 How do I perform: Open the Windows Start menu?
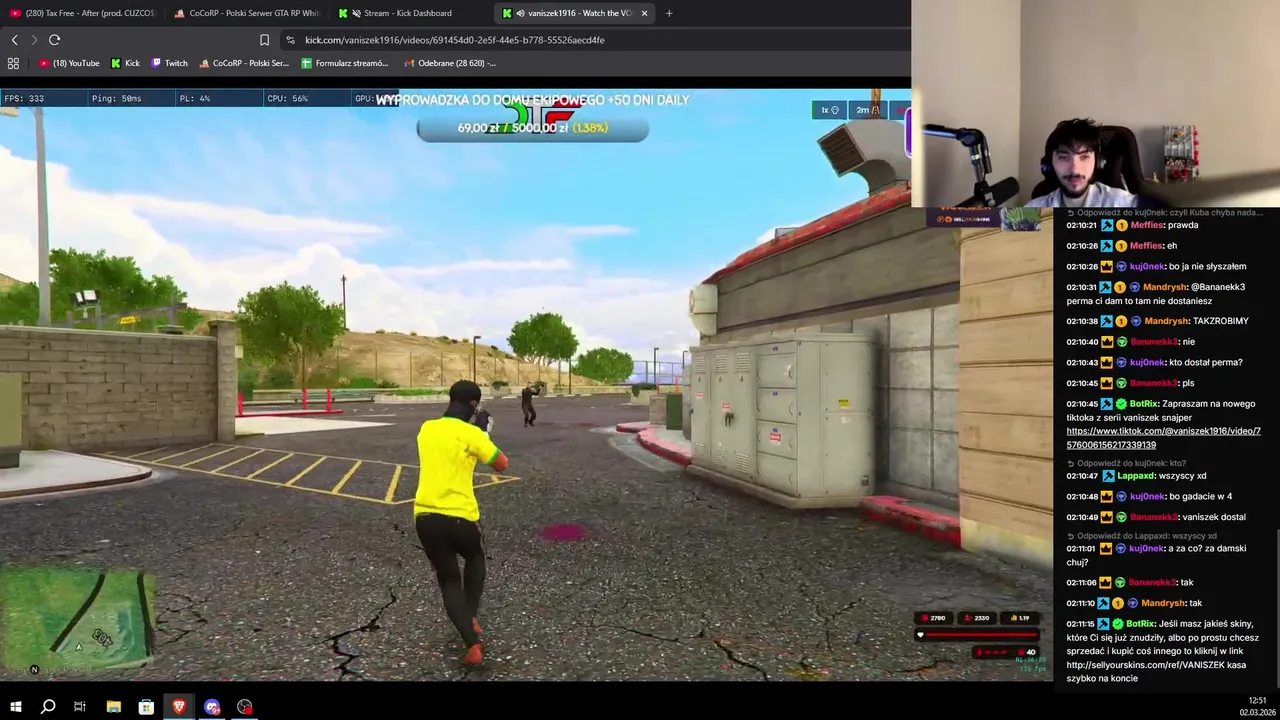(x=15, y=707)
